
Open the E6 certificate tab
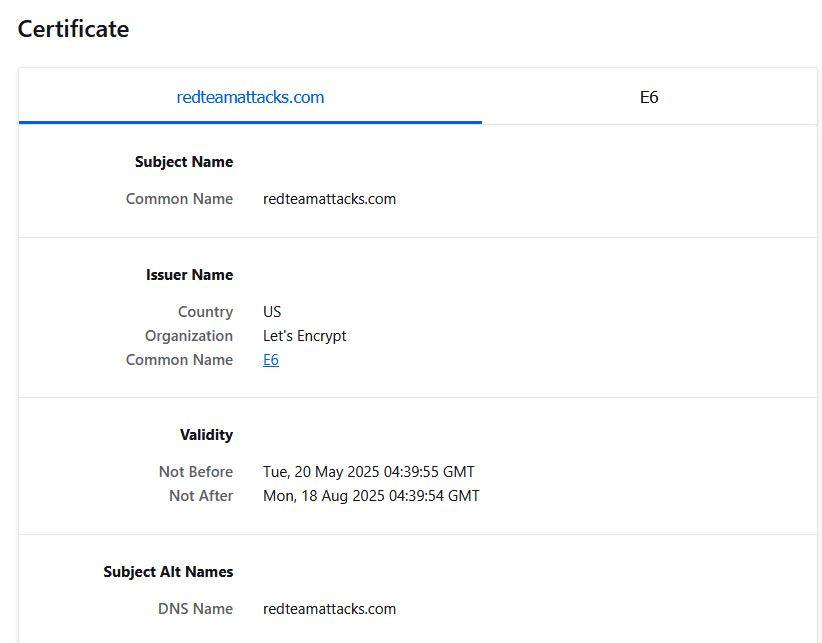point(649,97)
